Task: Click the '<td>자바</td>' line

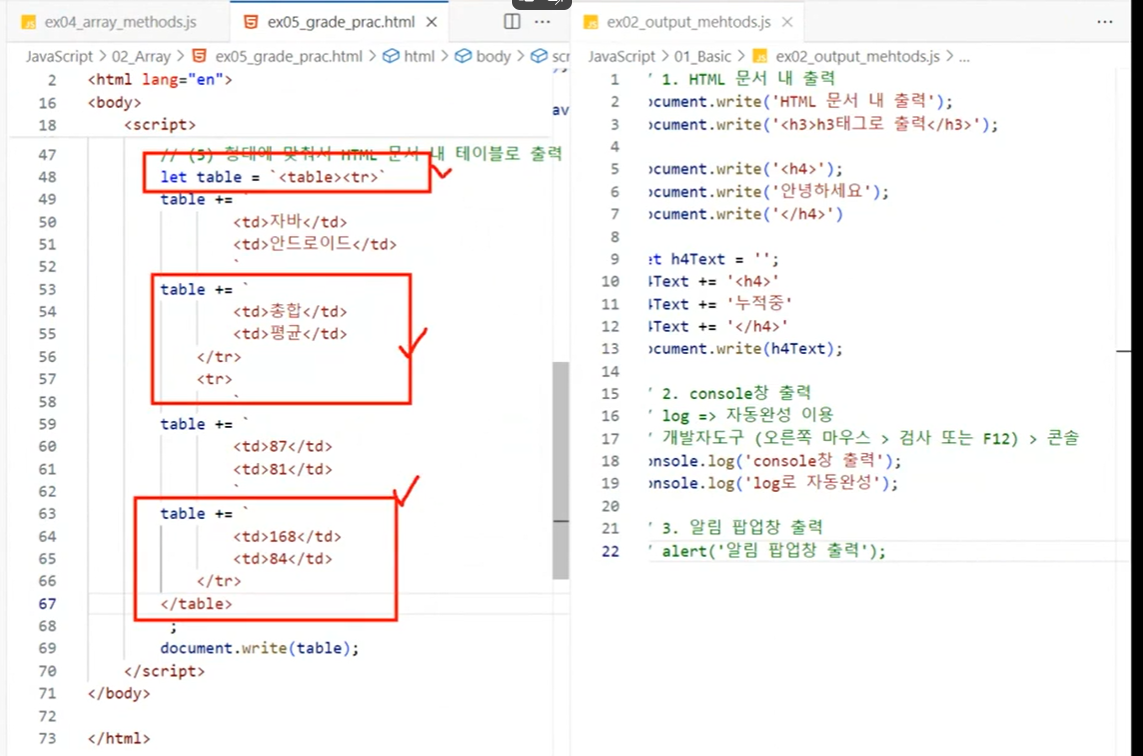Action: (290, 222)
